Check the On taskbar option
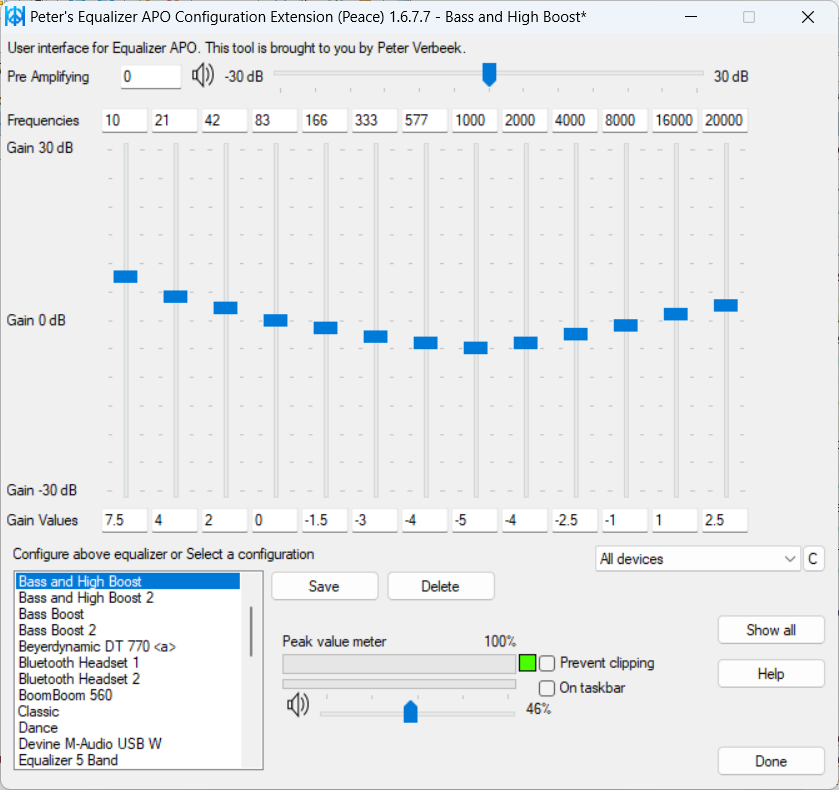The width and height of the screenshot is (839, 790). point(547,688)
